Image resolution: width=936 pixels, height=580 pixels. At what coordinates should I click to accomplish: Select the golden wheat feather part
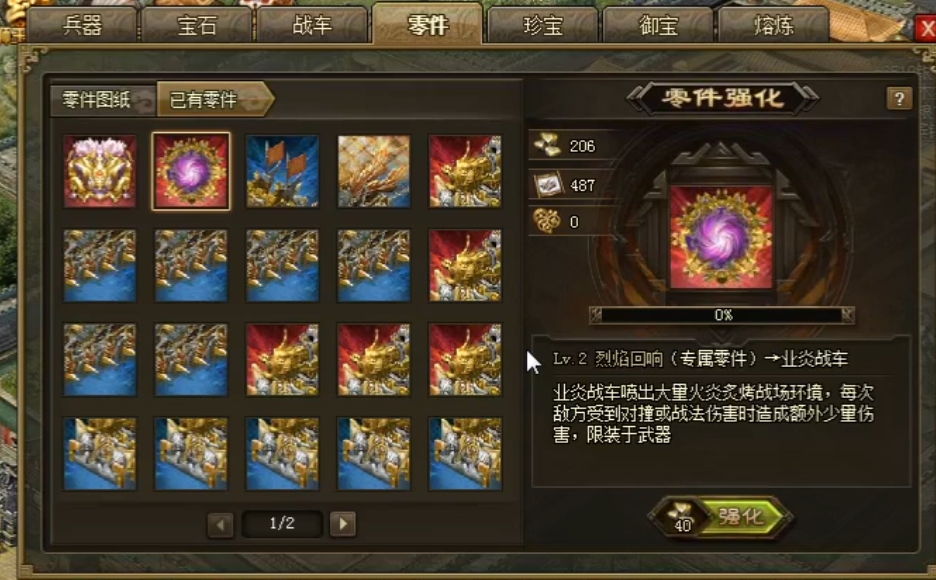(374, 171)
